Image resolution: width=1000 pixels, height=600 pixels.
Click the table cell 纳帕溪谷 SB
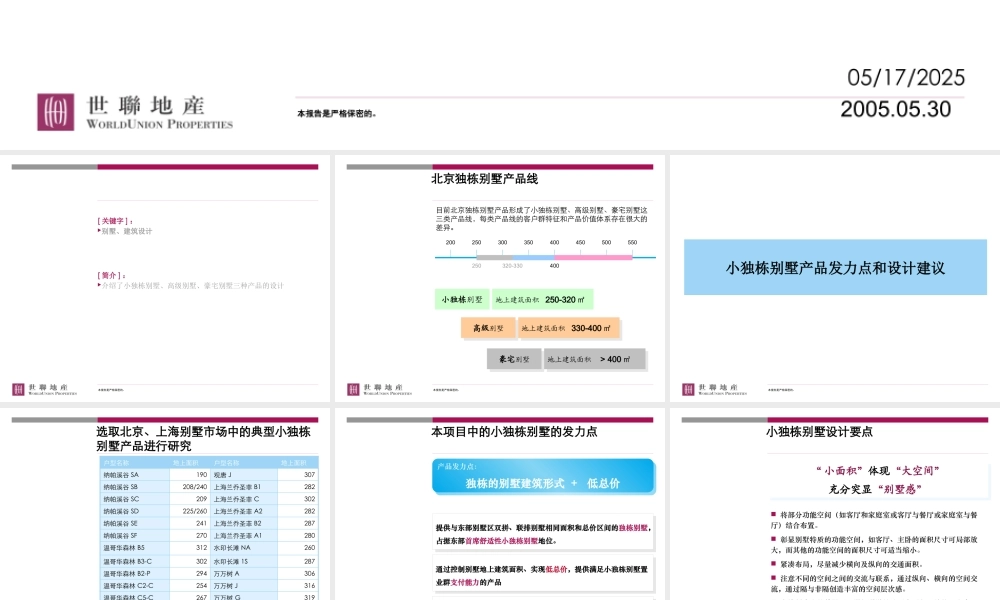(135, 487)
